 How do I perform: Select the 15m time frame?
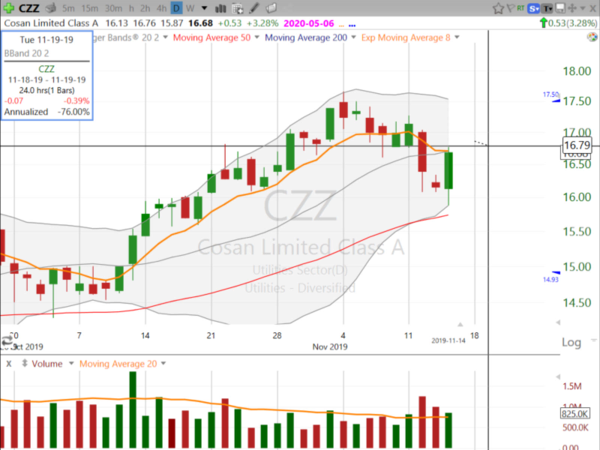(90, 8)
